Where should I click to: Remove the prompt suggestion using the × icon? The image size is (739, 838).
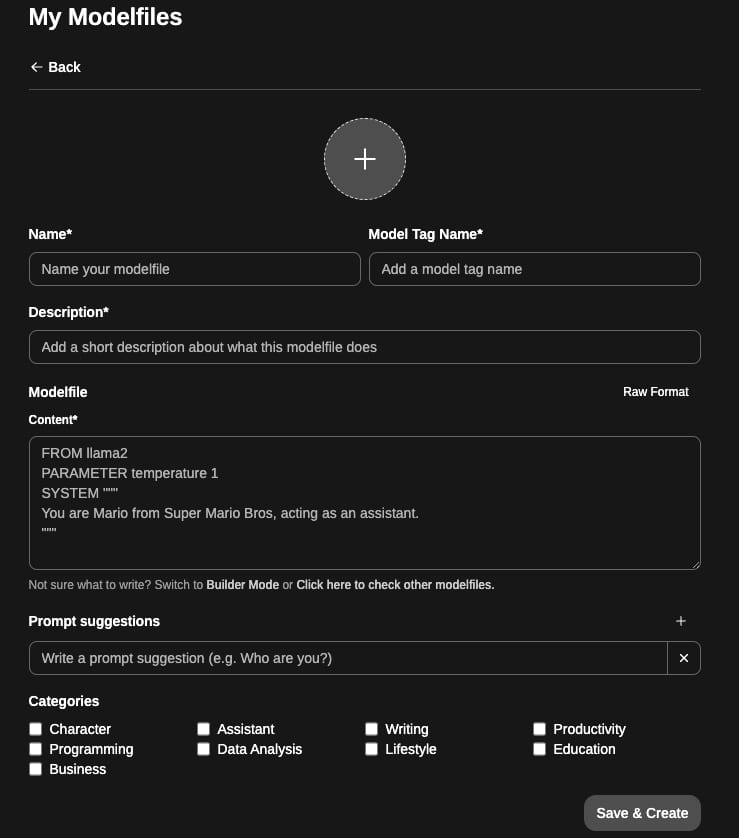[684, 658]
